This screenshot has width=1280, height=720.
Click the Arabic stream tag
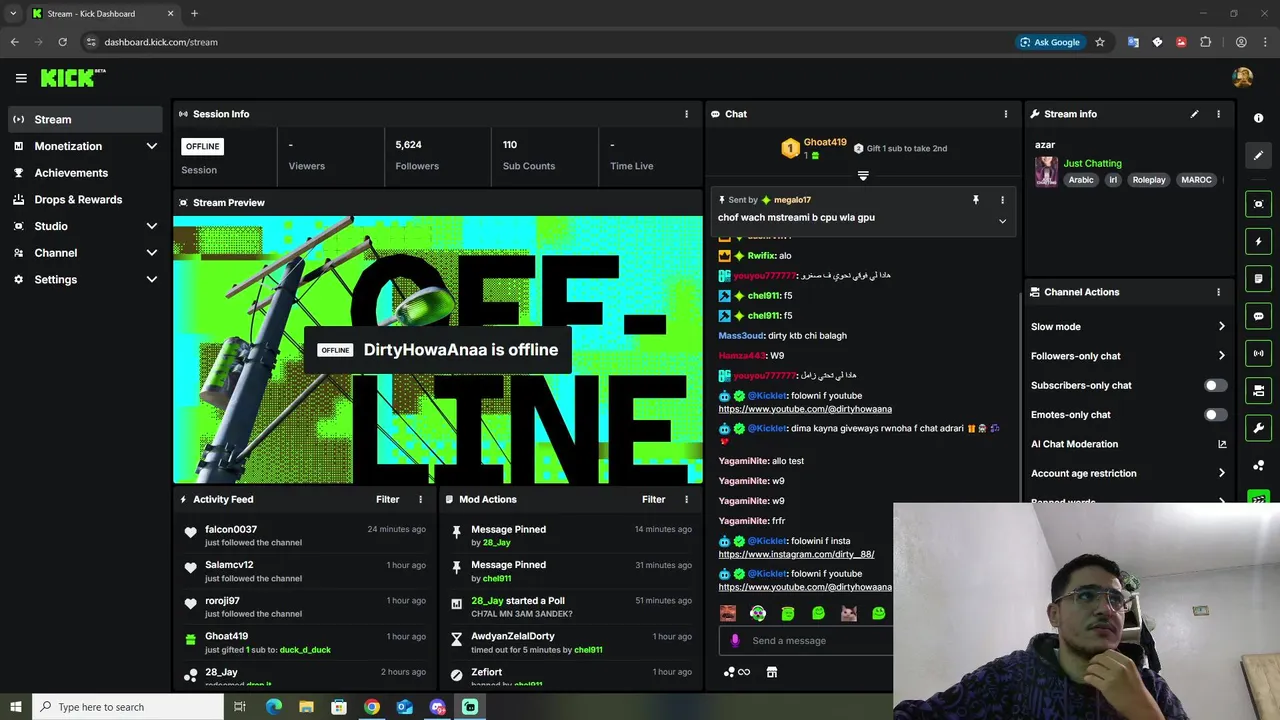(1081, 180)
